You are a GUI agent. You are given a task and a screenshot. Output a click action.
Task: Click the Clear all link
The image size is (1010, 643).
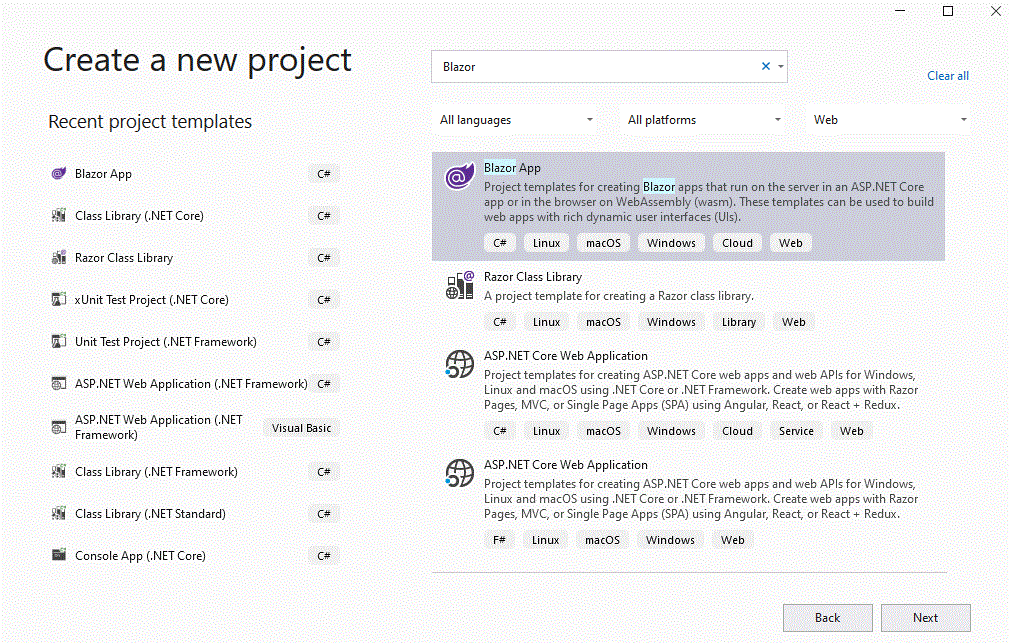(x=948, y=76)
